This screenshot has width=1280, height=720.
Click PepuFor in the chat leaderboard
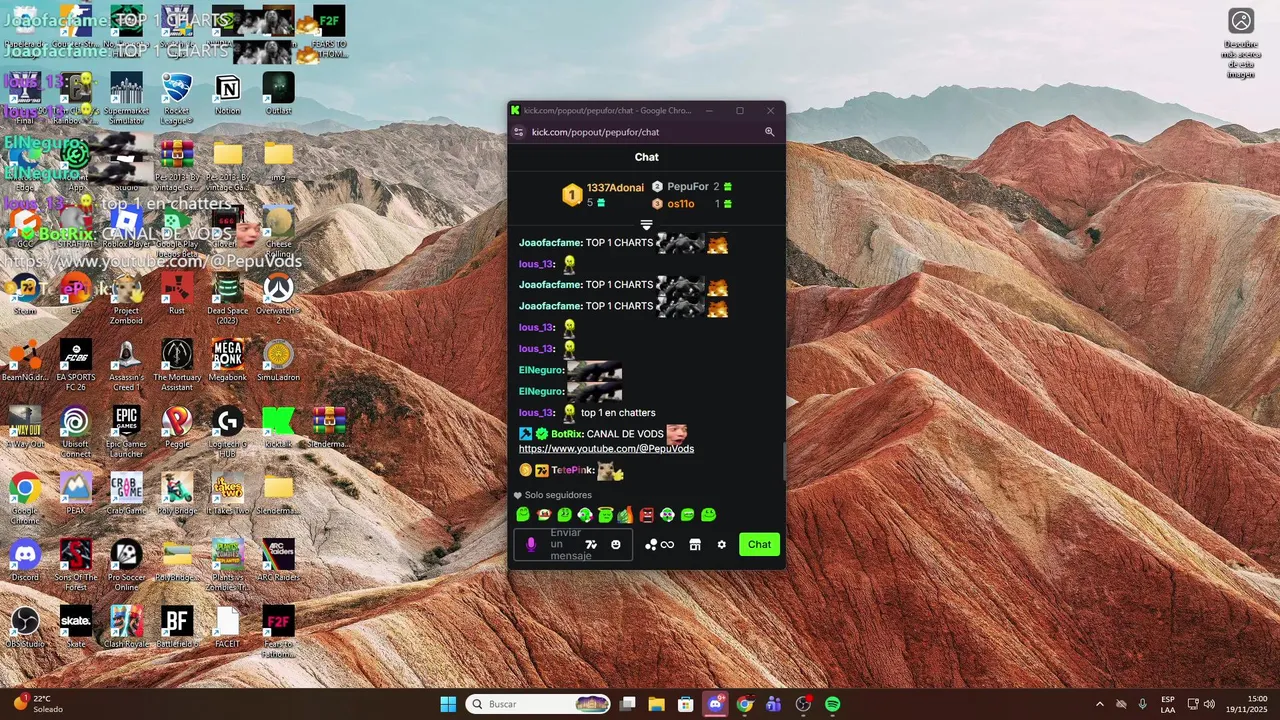(688, 187)
